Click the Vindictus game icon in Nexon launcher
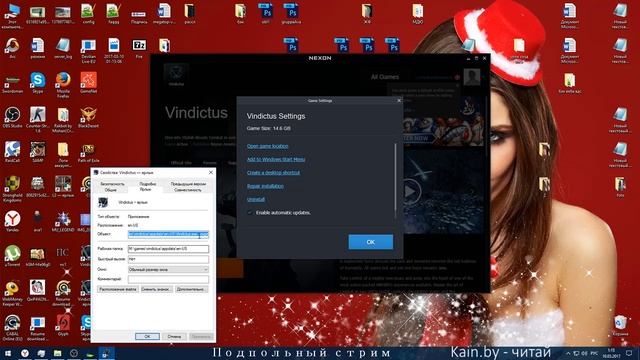640x360 pixels. 176,74
